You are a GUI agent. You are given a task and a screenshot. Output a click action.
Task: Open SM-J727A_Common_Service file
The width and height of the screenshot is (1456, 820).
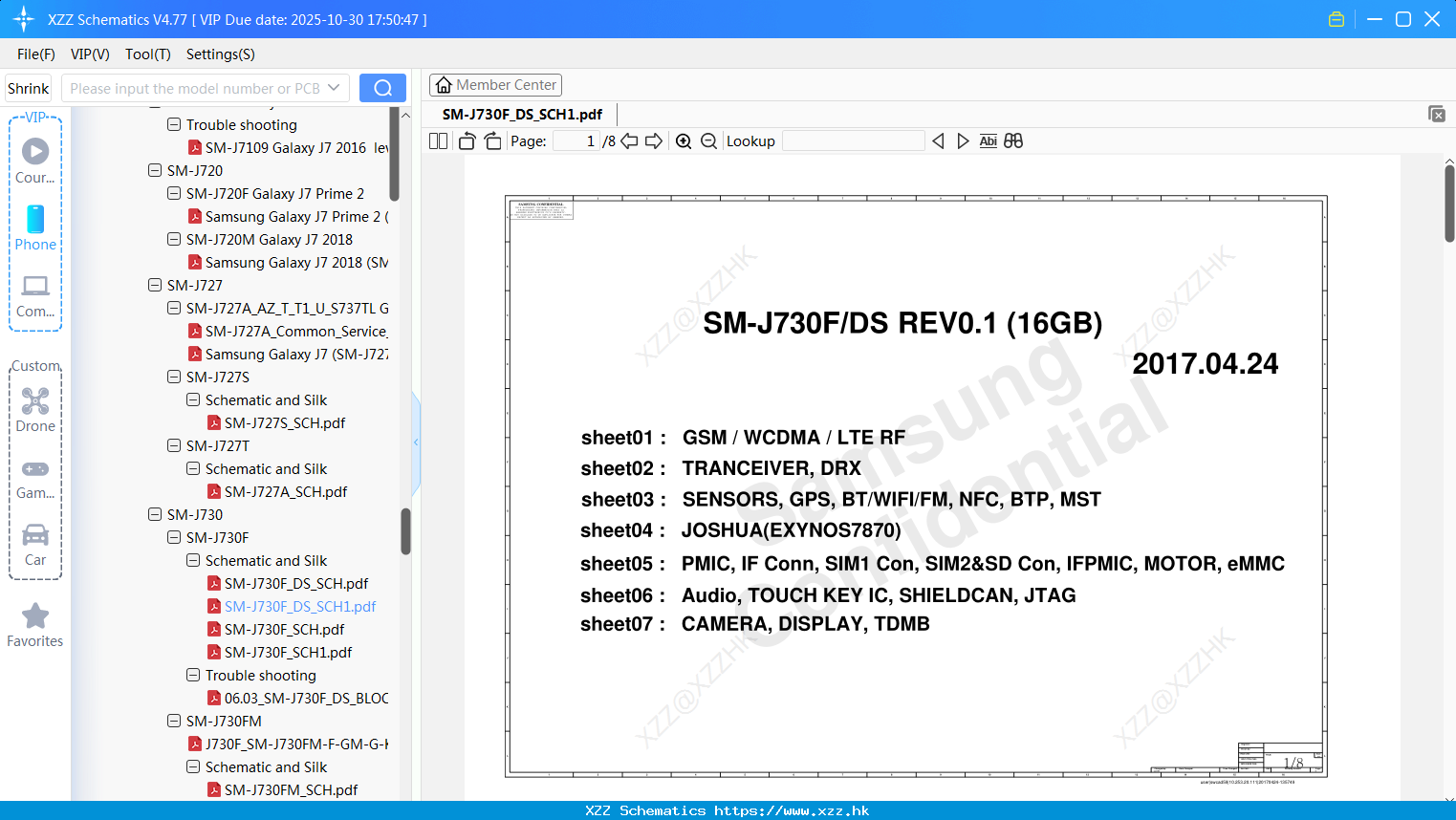(296, 331)
